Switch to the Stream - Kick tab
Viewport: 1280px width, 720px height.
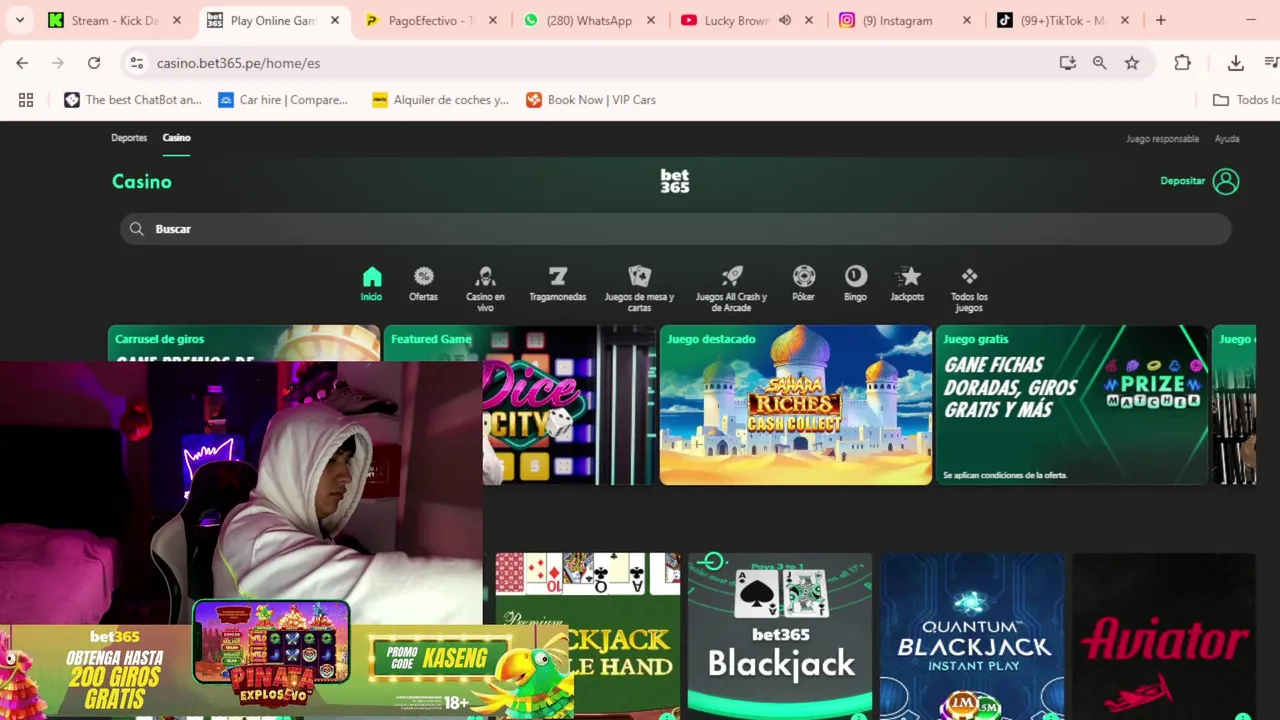point(115,20)
